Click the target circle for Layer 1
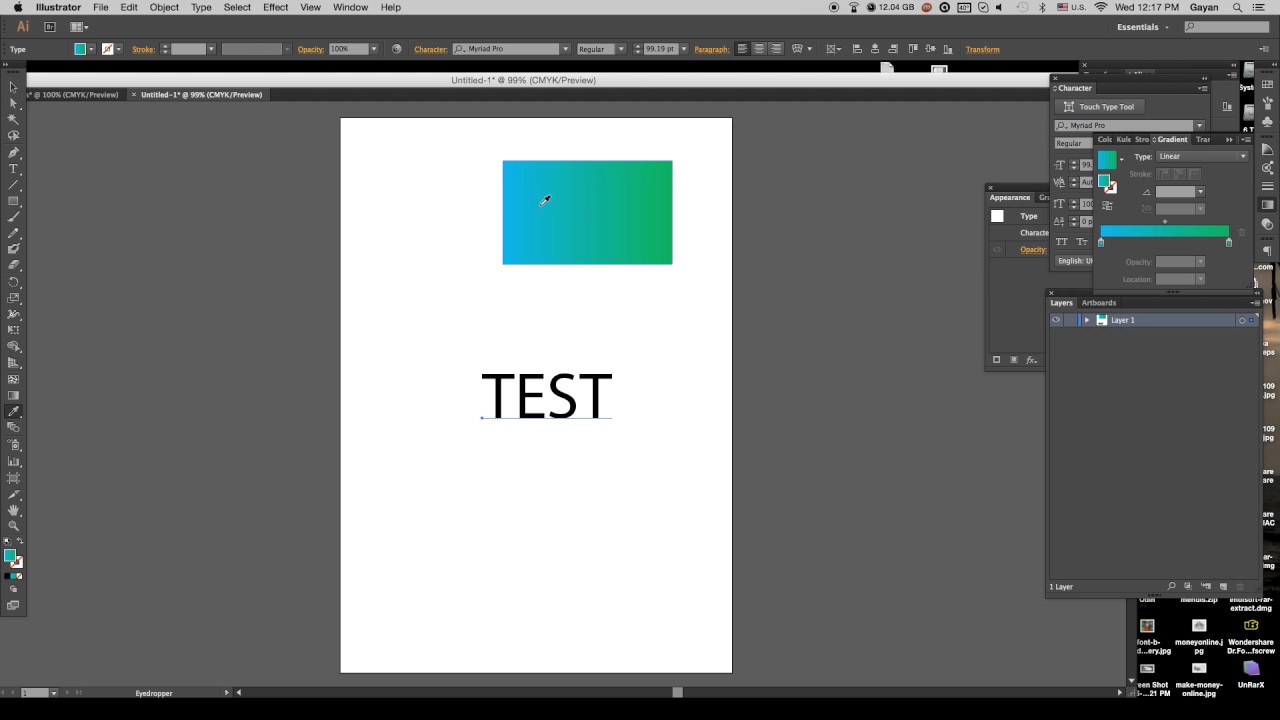 pos(1242,320)
